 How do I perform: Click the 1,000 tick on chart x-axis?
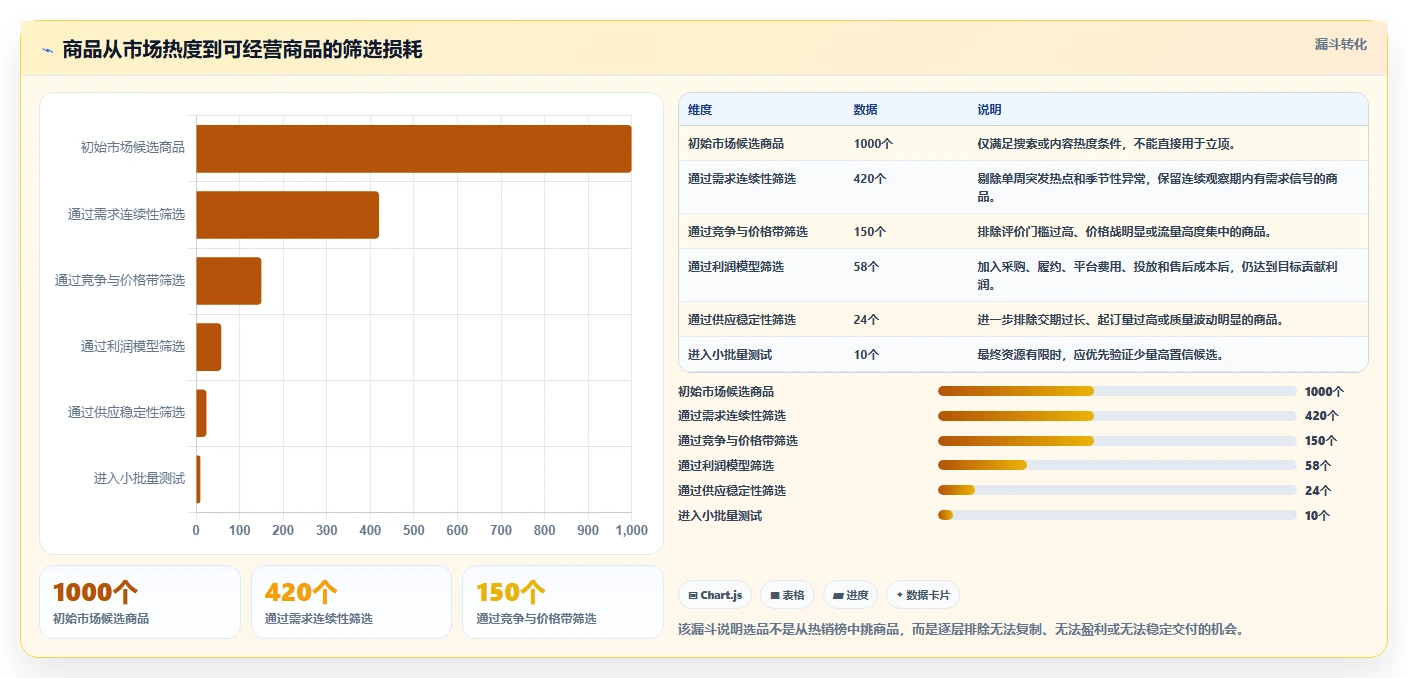pos(631,530)
